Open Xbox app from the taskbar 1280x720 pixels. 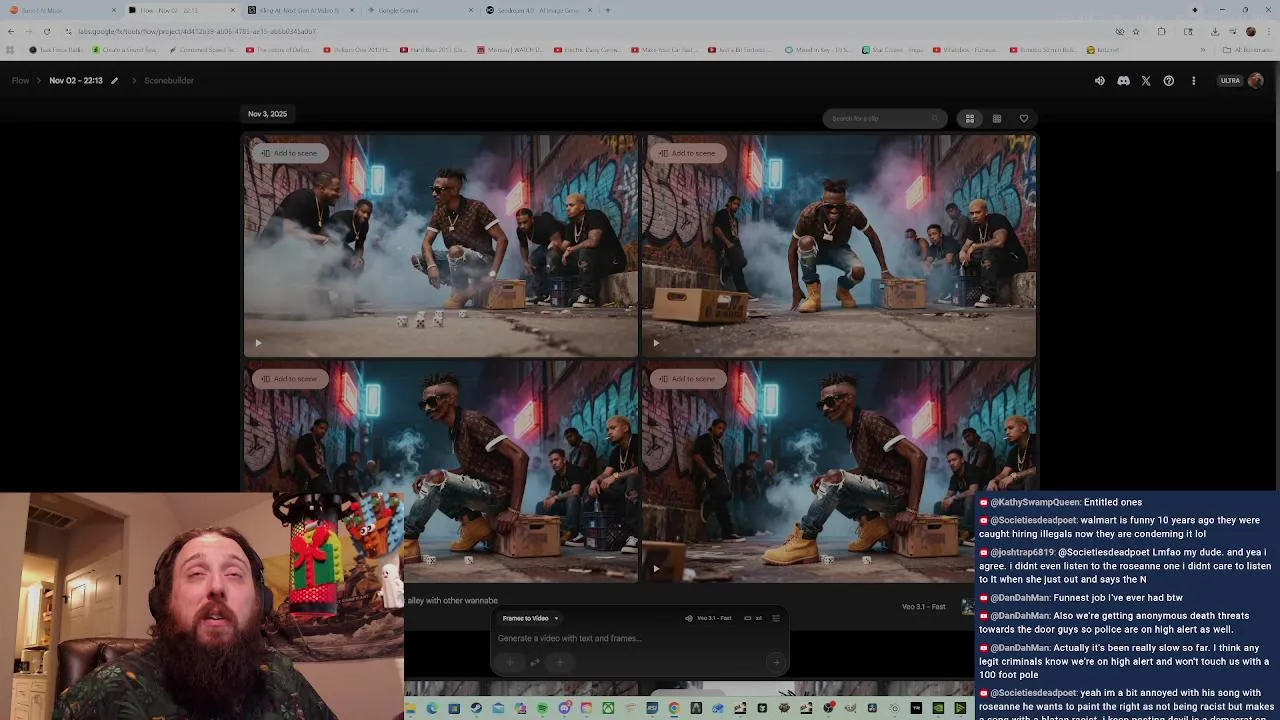tap(608, 708)
